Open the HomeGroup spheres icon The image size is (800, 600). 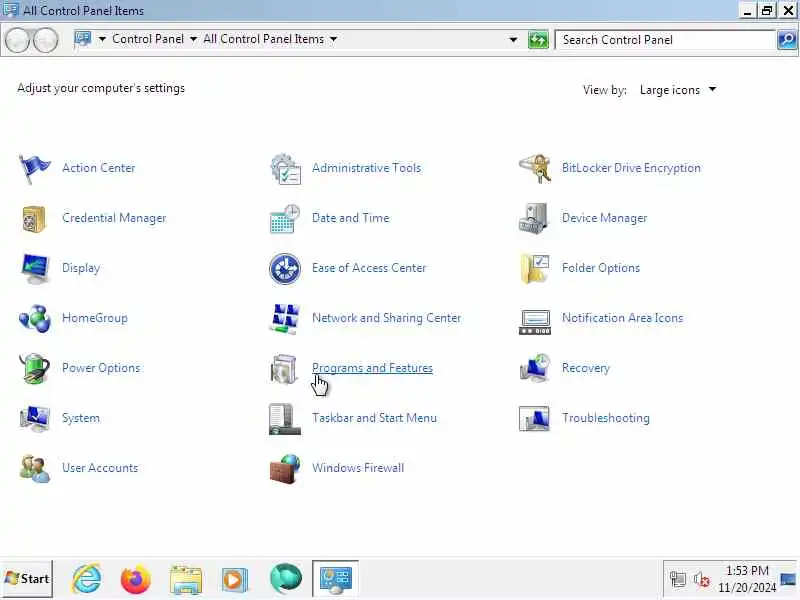35,318
